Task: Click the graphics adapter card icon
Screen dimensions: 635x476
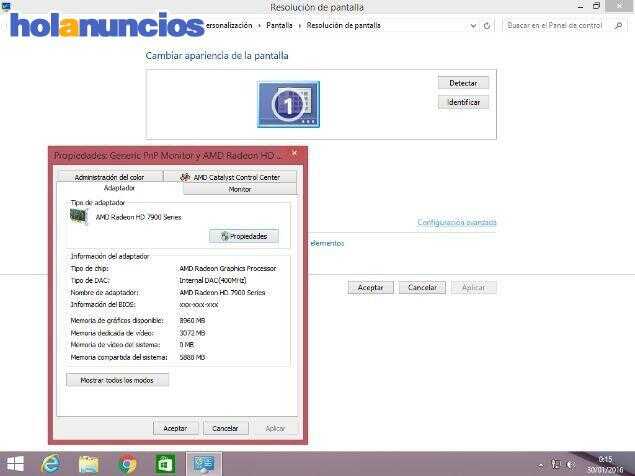Action: click(79, 217)
